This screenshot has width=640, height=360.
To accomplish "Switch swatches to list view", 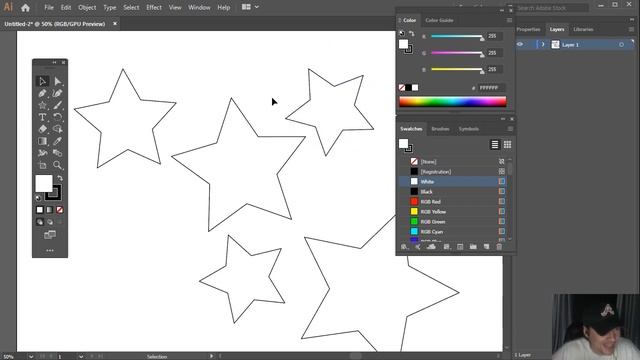I will click(x=495, y=144).
